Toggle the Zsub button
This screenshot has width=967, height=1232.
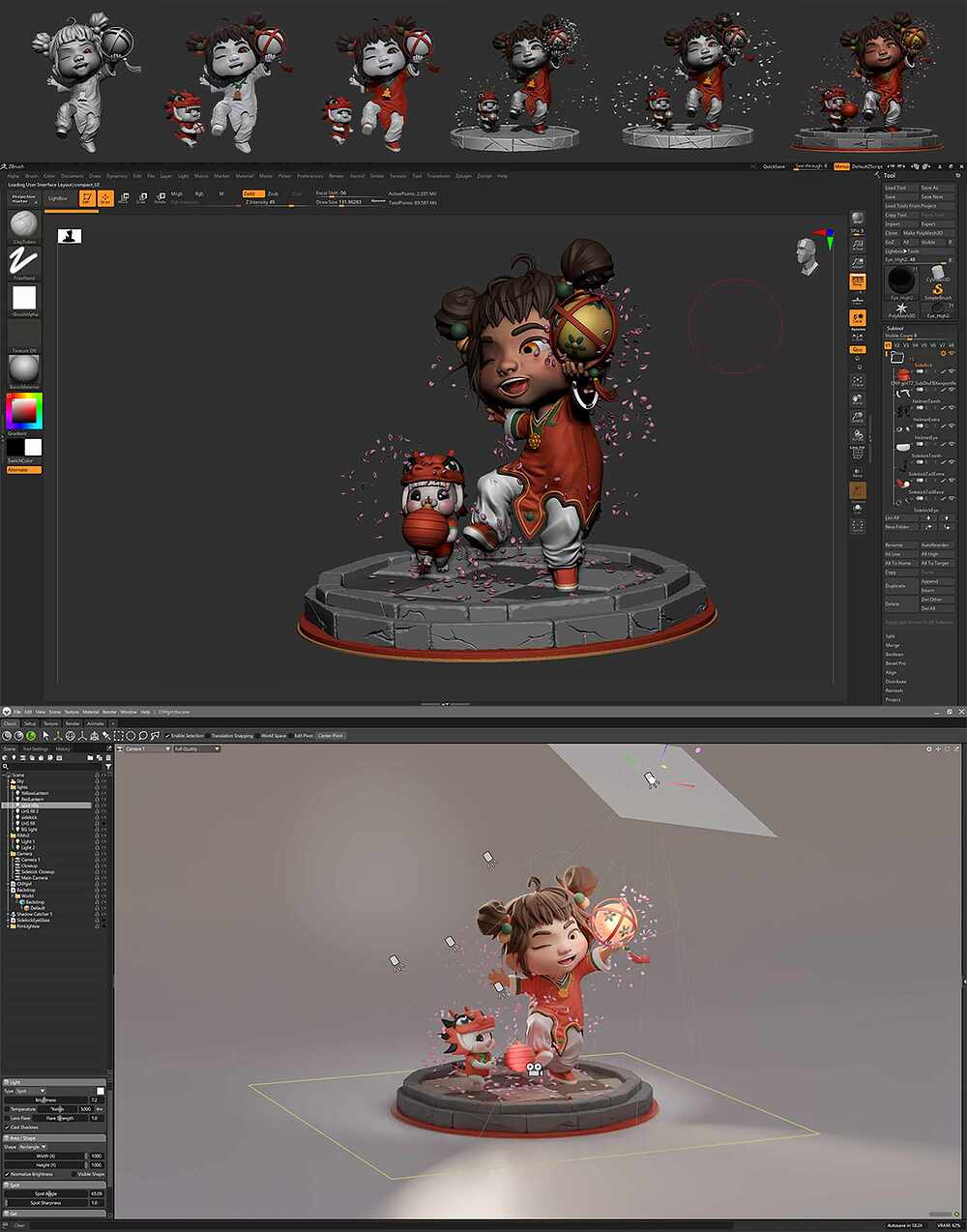pyautogui.click(x=273, y=193)
